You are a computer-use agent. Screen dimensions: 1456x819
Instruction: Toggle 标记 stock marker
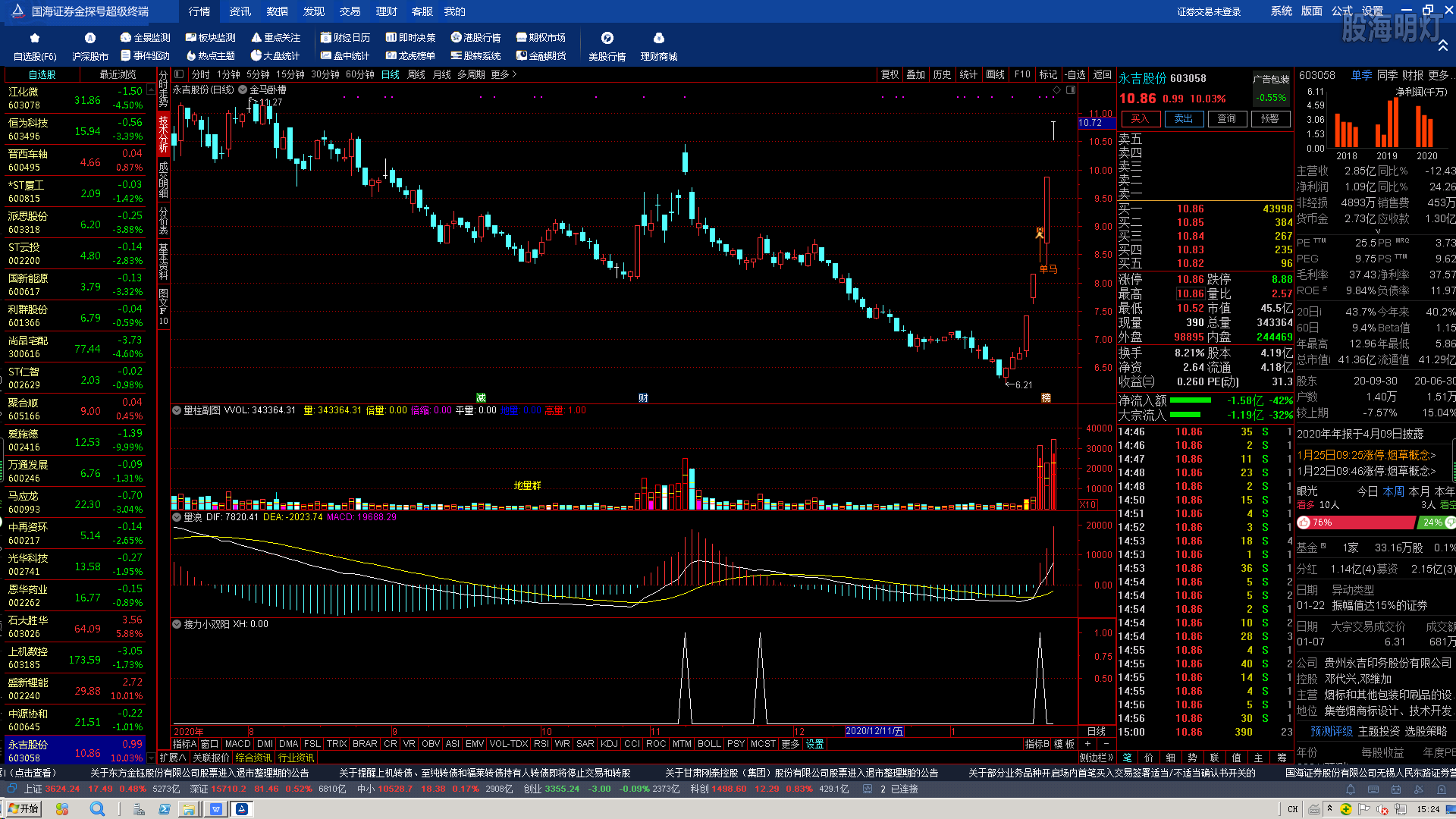pyautogui.click(x=1048, y=74)
